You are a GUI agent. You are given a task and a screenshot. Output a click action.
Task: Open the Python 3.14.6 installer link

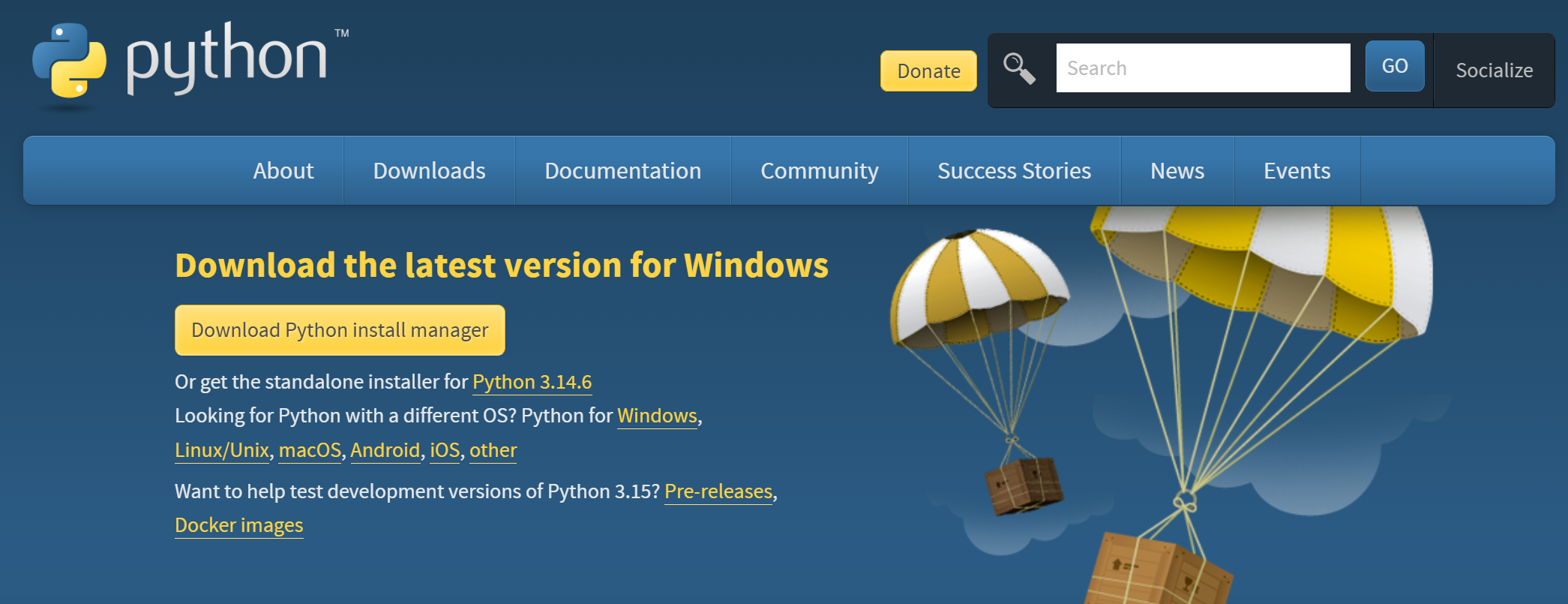pyautogui.click(x=532, y=382)
